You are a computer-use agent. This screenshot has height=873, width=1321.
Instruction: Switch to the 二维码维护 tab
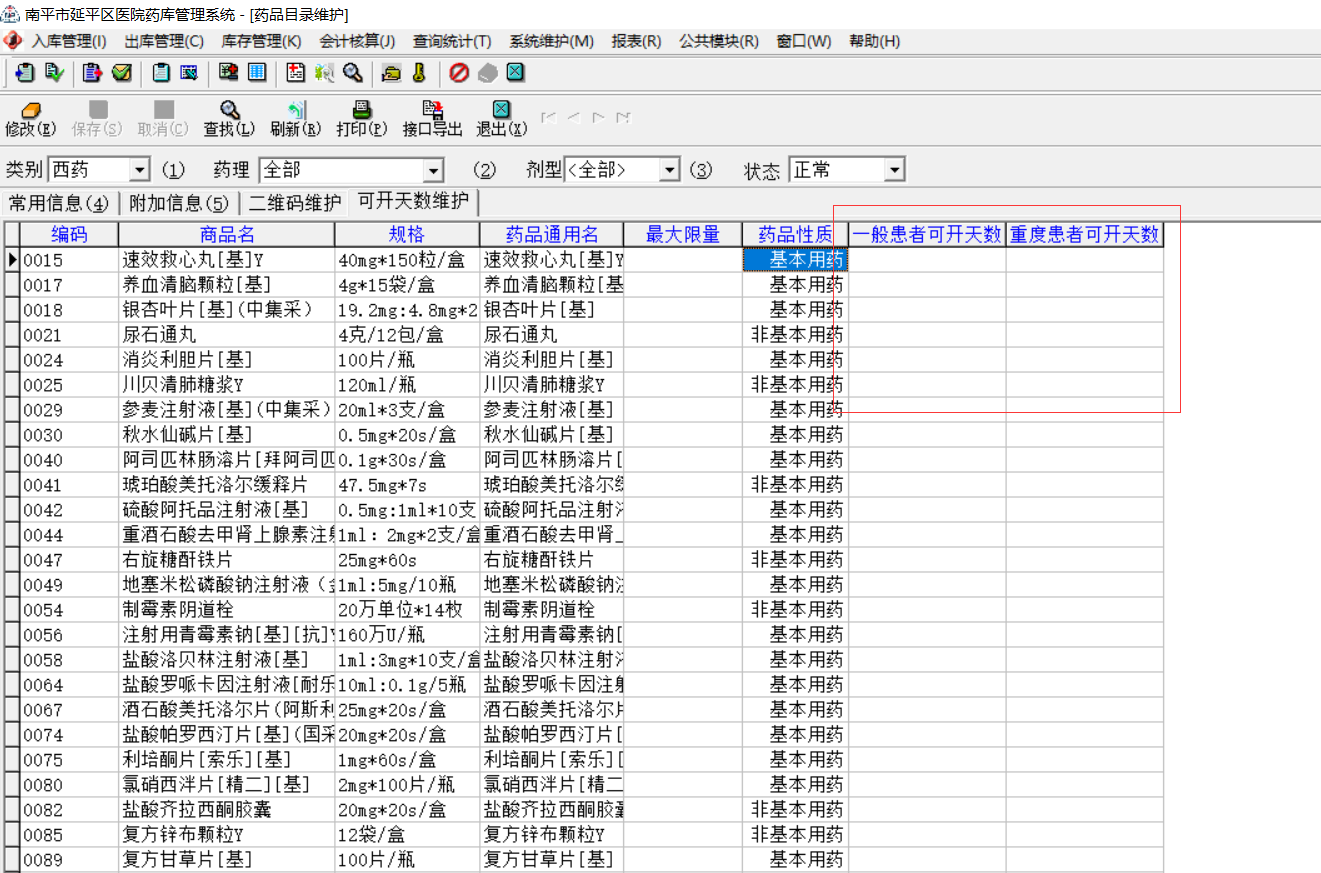tap(295, 204)
